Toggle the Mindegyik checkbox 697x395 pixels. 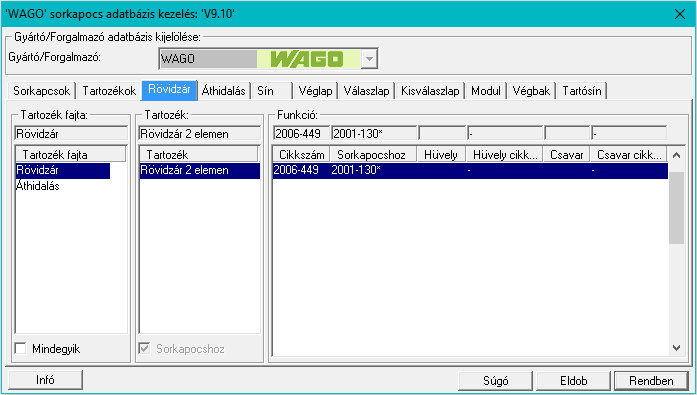coord(20,348)
